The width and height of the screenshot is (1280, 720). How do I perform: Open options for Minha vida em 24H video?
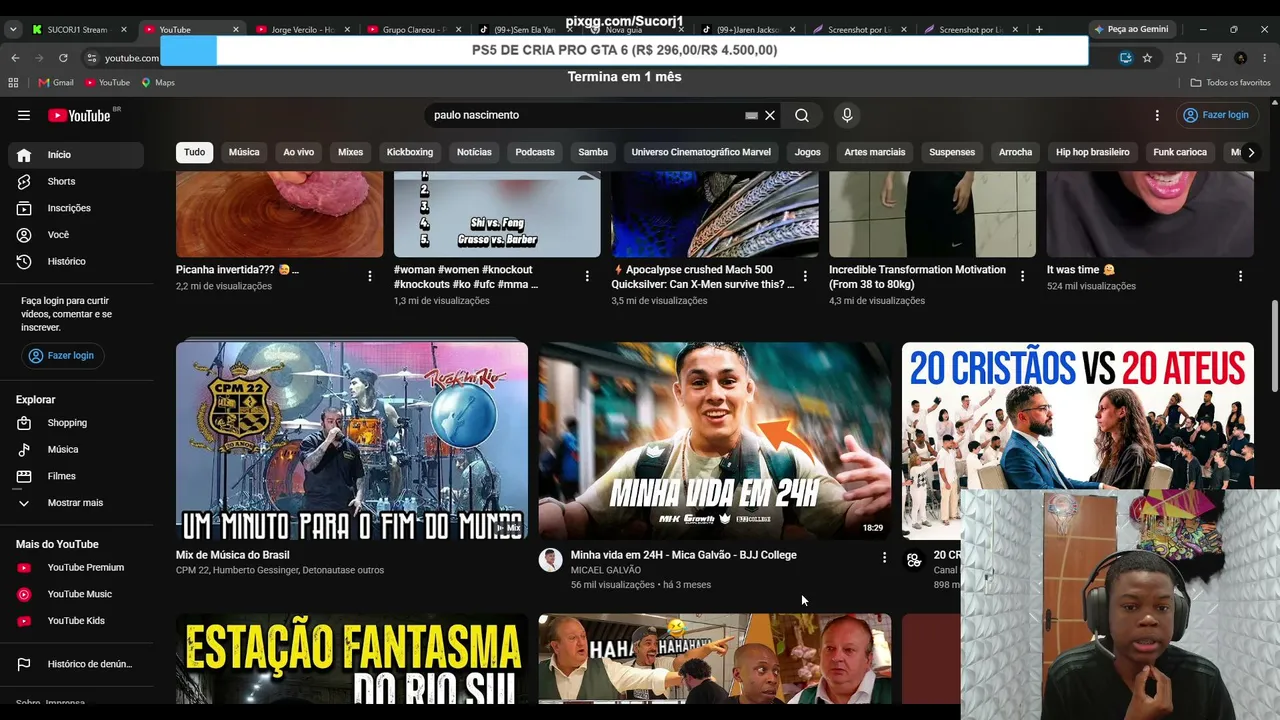click(x=884, y=557)
